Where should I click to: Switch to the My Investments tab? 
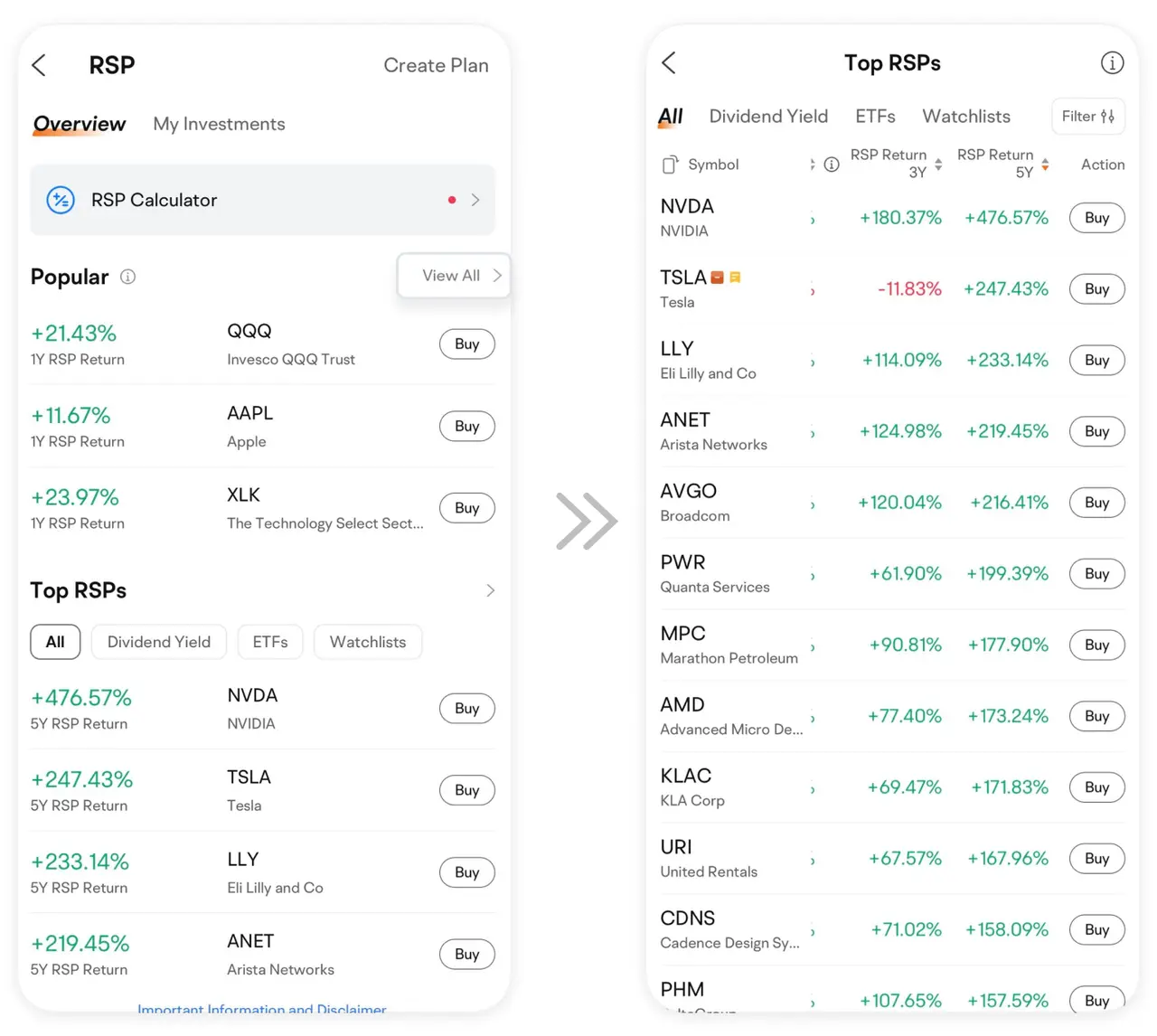(219, 124)
